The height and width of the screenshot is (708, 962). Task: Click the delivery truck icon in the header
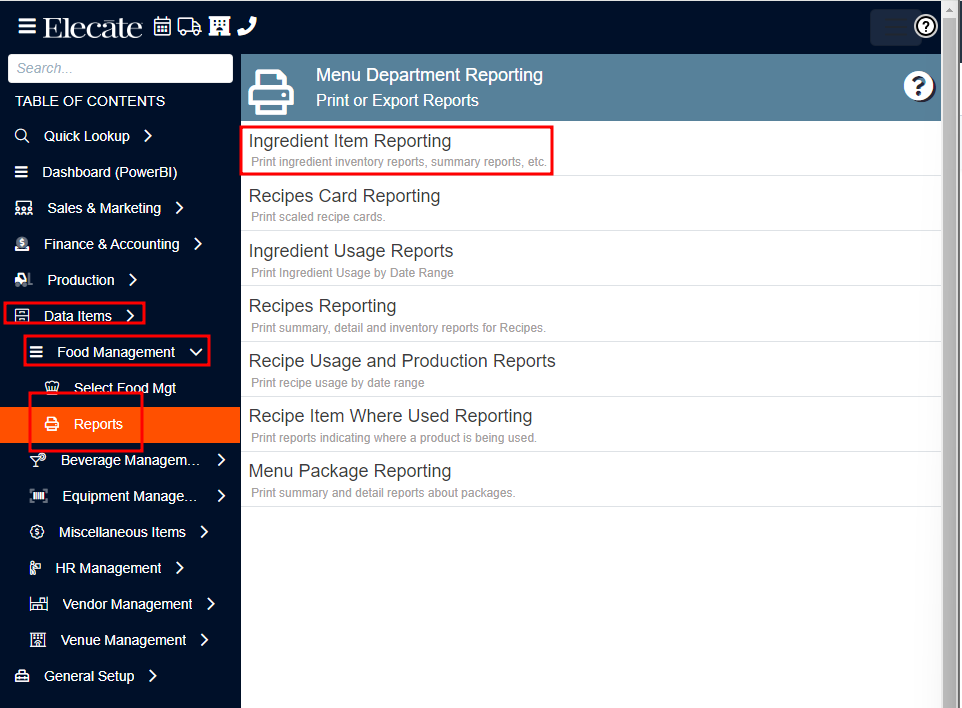point(189,26)
